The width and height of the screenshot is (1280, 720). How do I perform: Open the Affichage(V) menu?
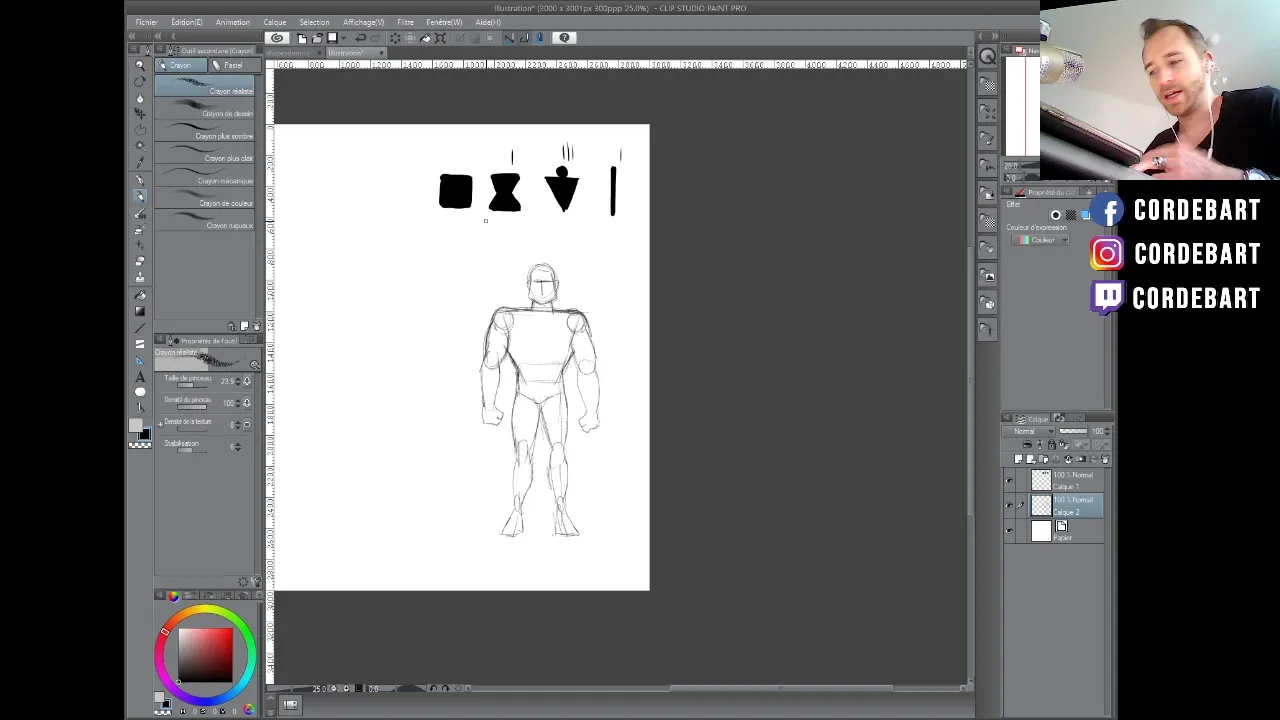tap(363, 22)
